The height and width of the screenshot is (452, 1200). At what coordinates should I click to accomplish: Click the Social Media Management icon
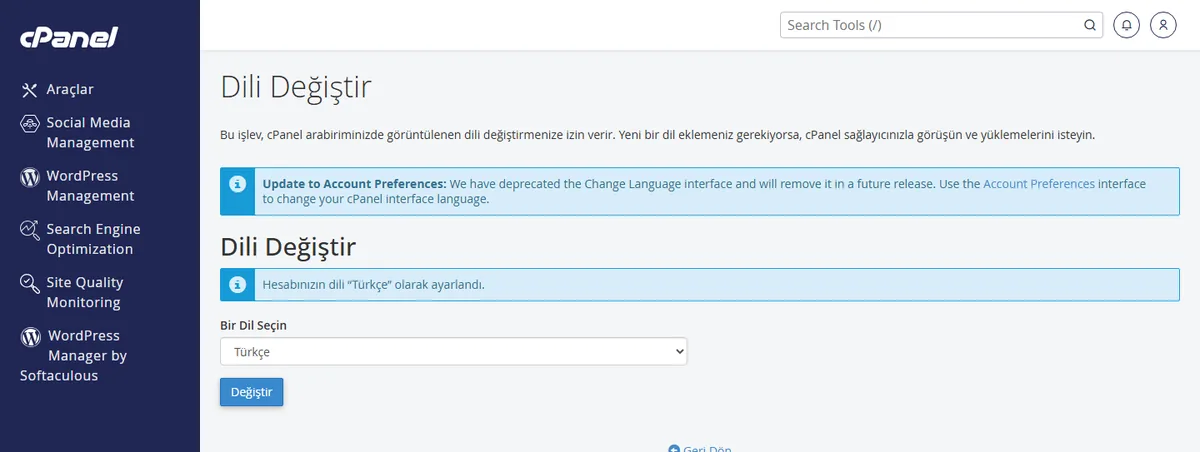[x=29, y=123]
